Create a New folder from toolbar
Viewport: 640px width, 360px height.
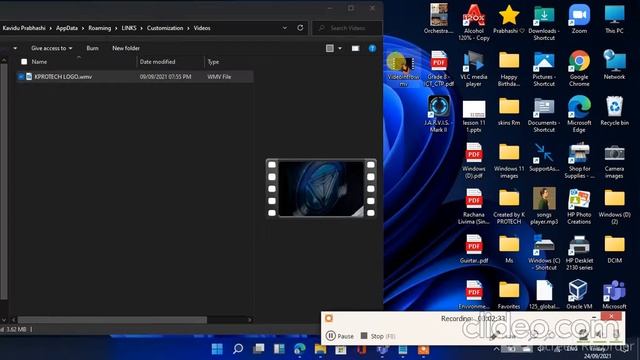(126, 48)
